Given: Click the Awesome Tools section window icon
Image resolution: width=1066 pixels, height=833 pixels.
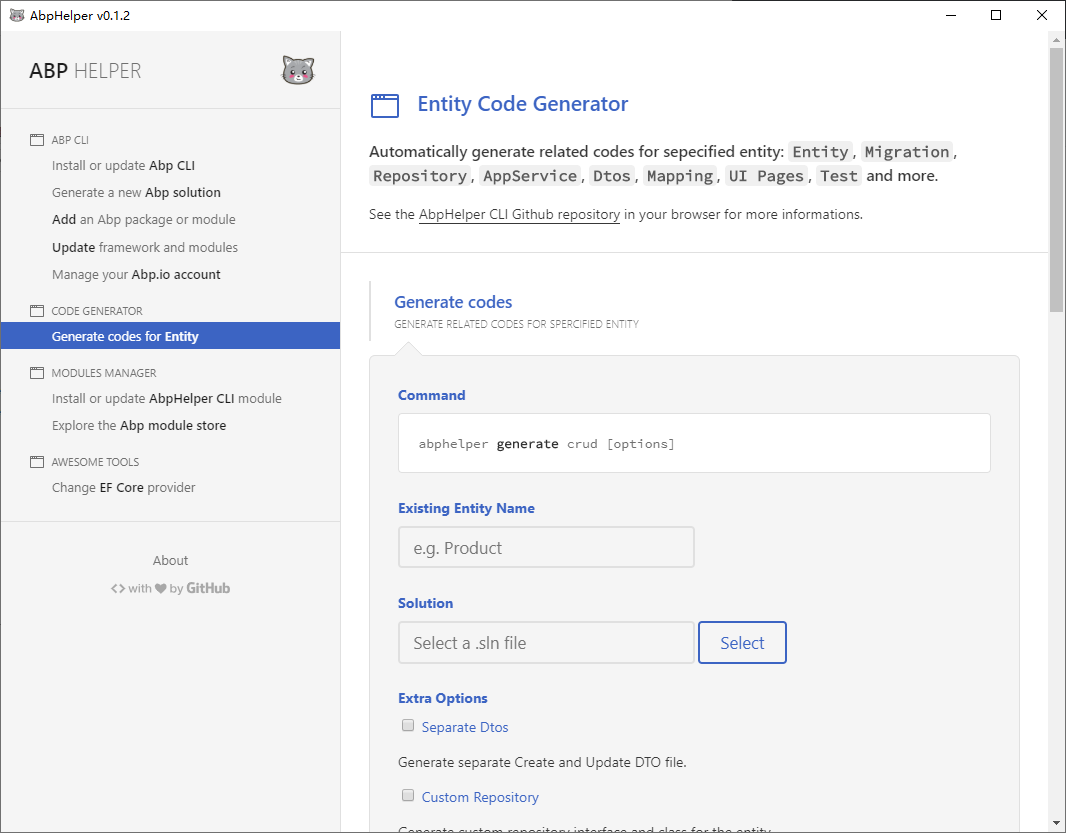Looking at the screenshot, I should [37, 462].
